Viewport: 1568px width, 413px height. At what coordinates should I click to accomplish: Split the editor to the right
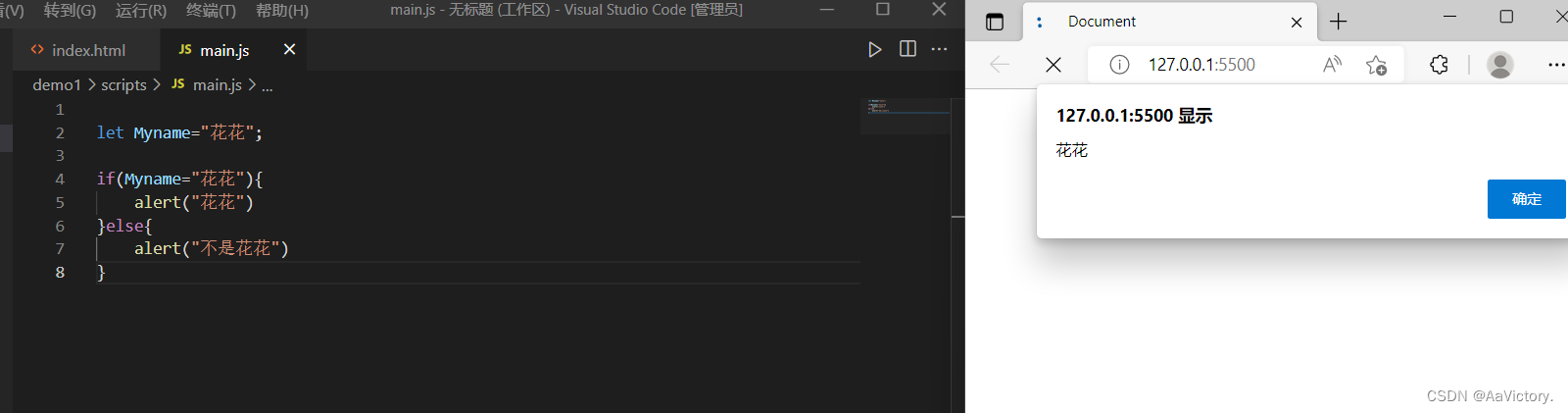pos(907,49)
